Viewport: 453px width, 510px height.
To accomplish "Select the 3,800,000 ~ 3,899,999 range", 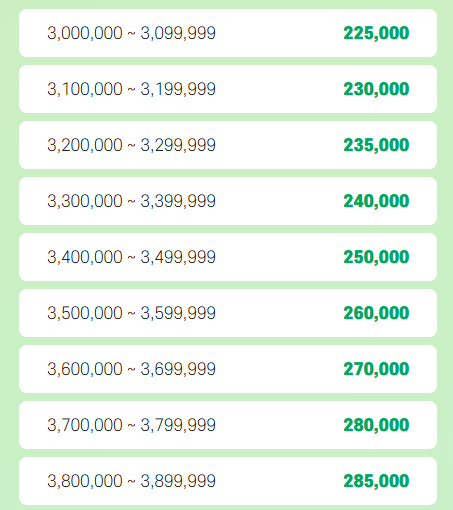I will coord(131,481).
